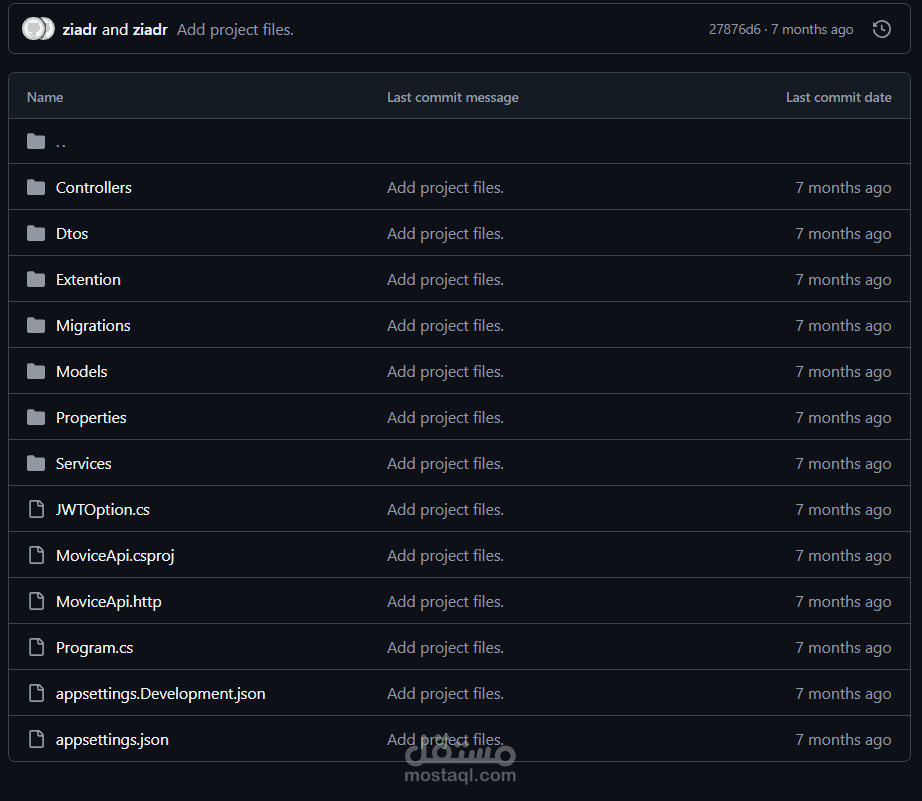
Task: Open the JWTOption.cs file
Action: point(103,509)
